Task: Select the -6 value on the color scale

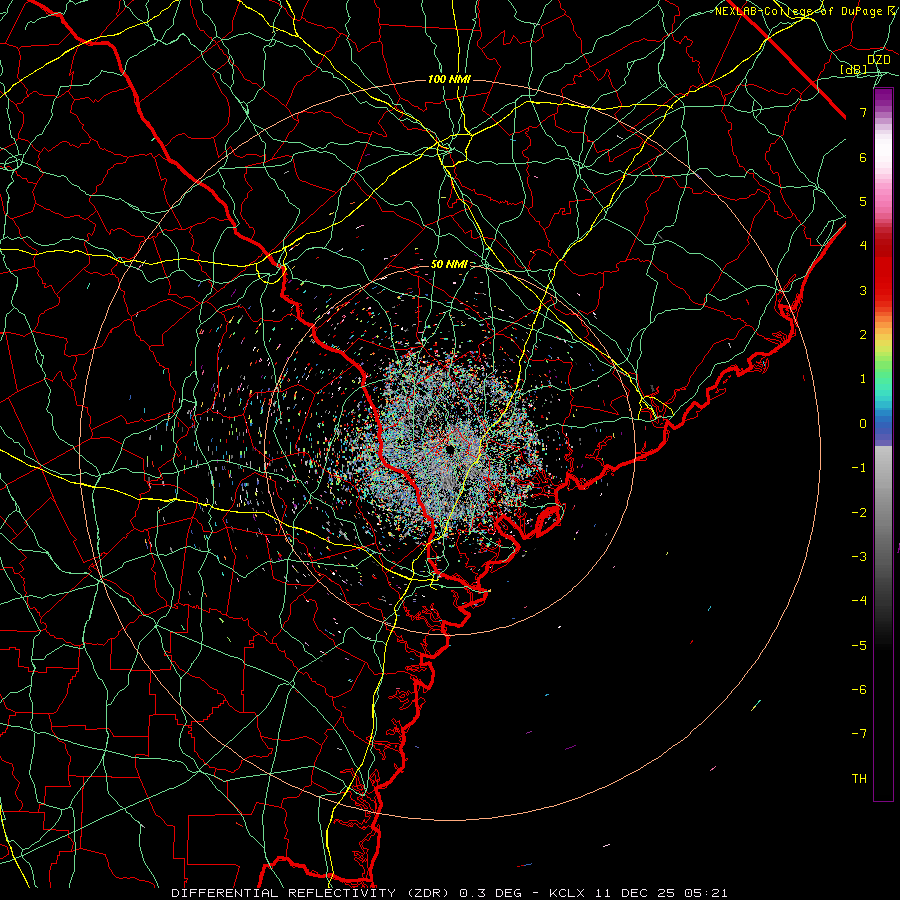Action: coord(859,690)
